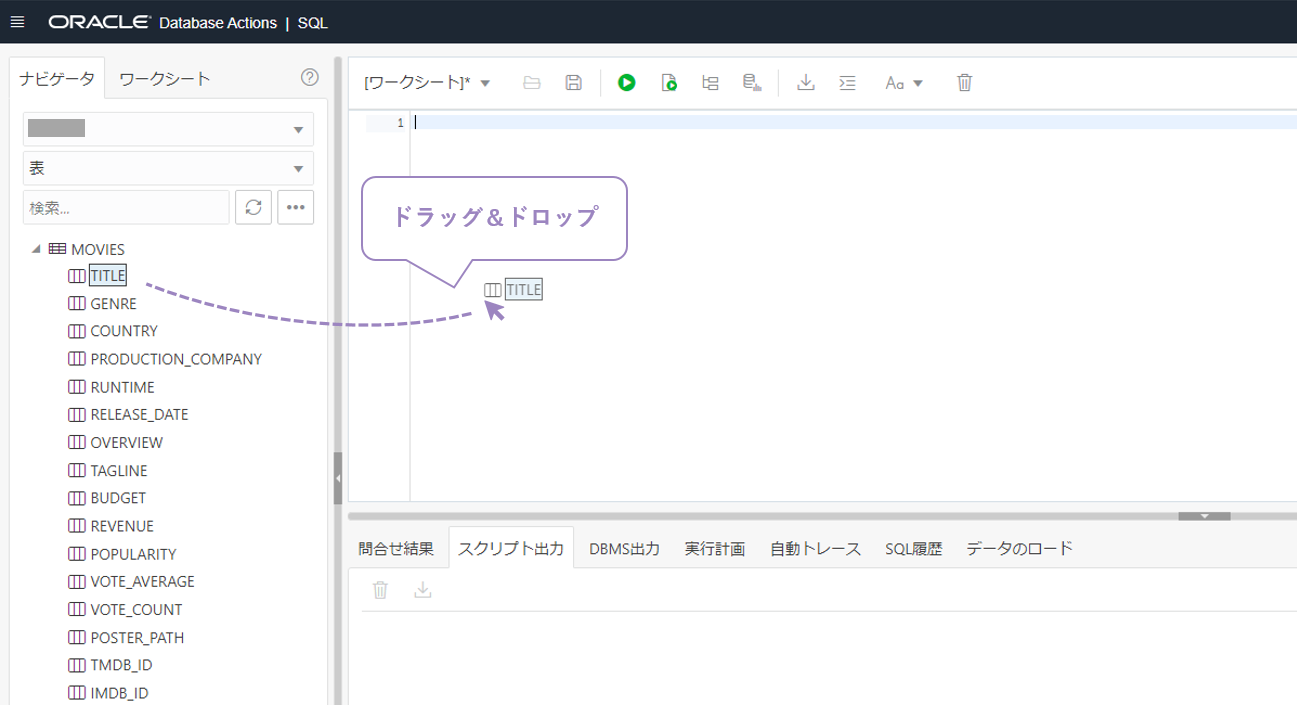
Task: Run the SQL statement with the green play icon
Action: (x=627, y=83)
